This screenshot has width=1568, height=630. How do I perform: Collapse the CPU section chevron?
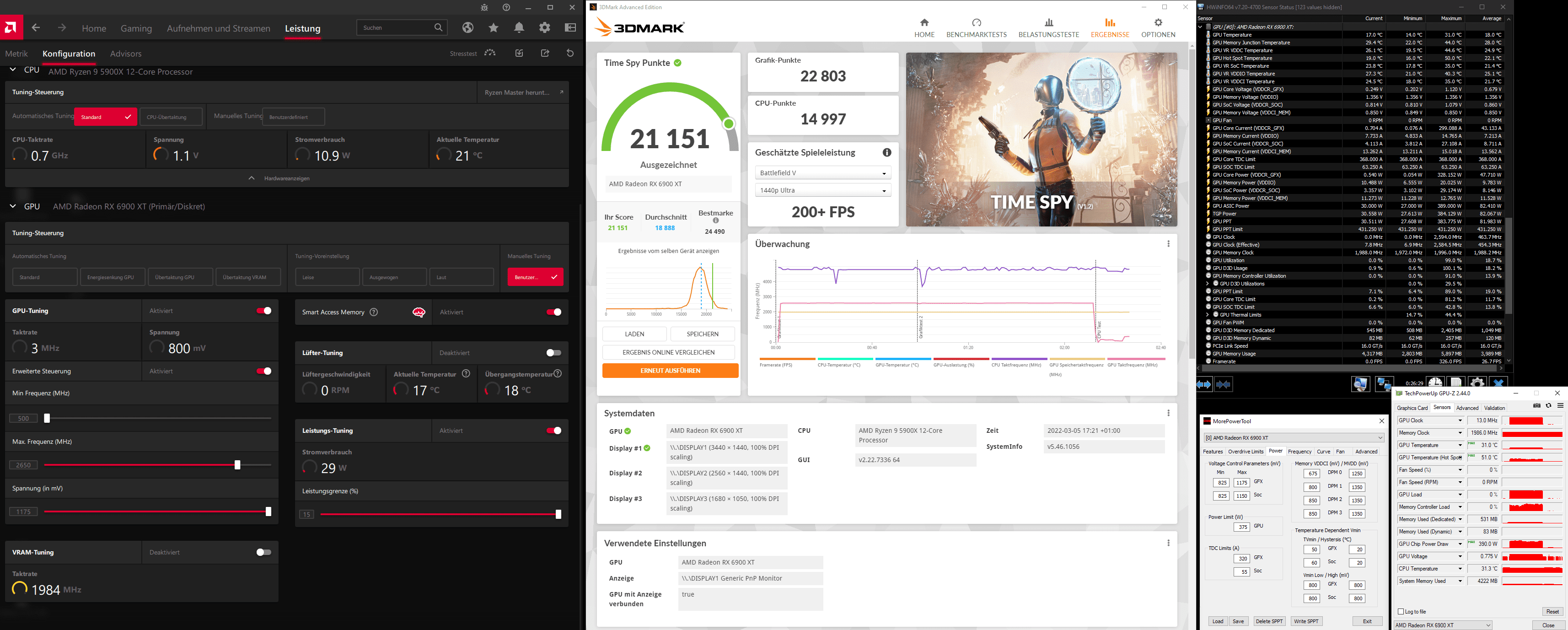(x=13, y=70)
